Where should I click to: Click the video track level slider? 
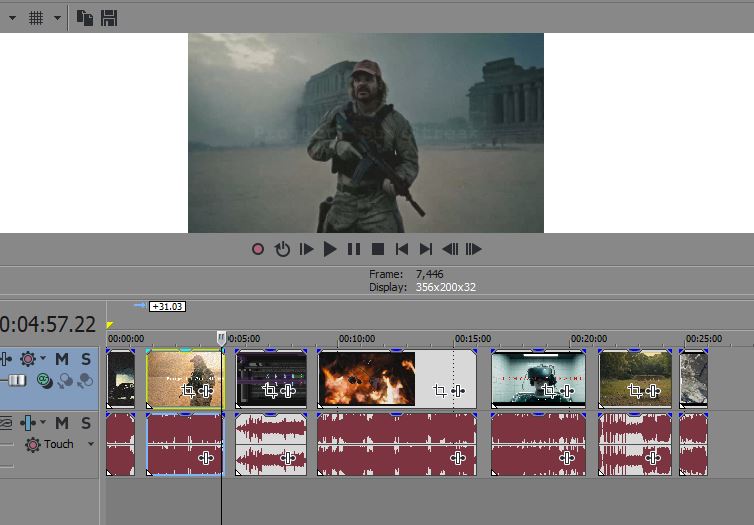tap(17, 380)
